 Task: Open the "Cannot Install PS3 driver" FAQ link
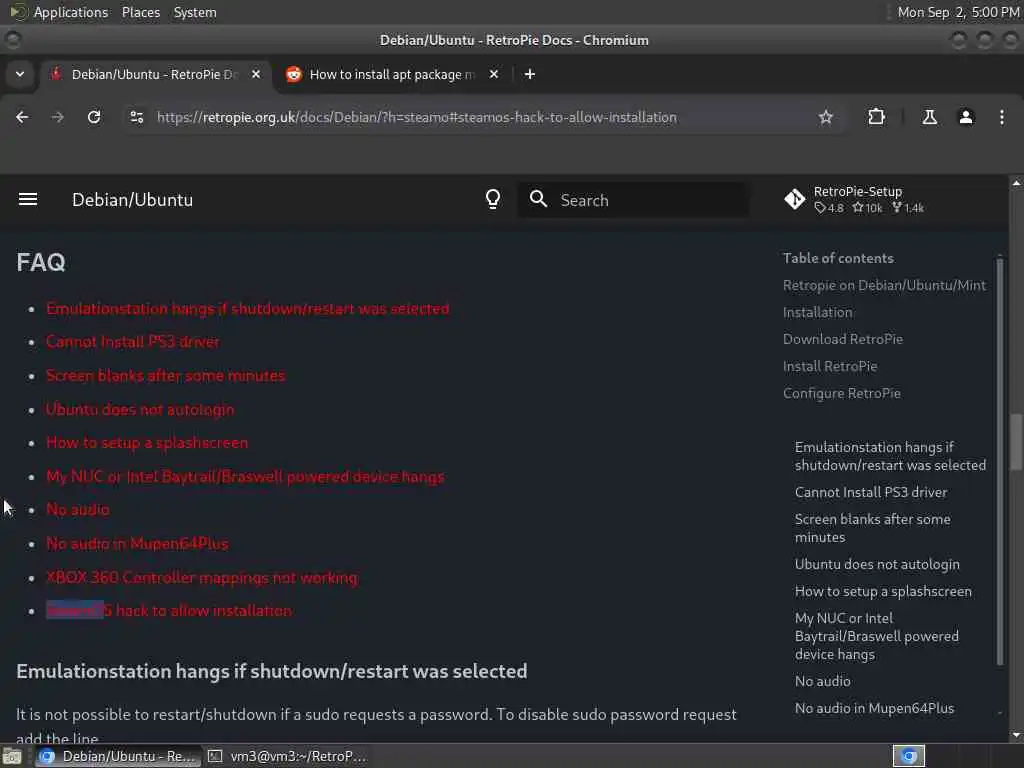(x=133, y=342)
